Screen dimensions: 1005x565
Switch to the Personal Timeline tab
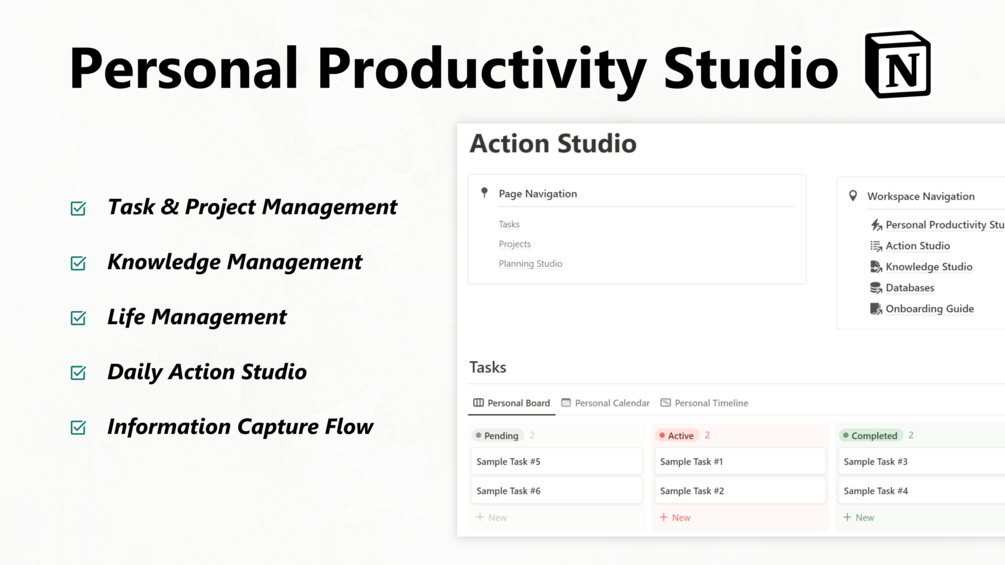pyautogui.click(x=704, y=403)
